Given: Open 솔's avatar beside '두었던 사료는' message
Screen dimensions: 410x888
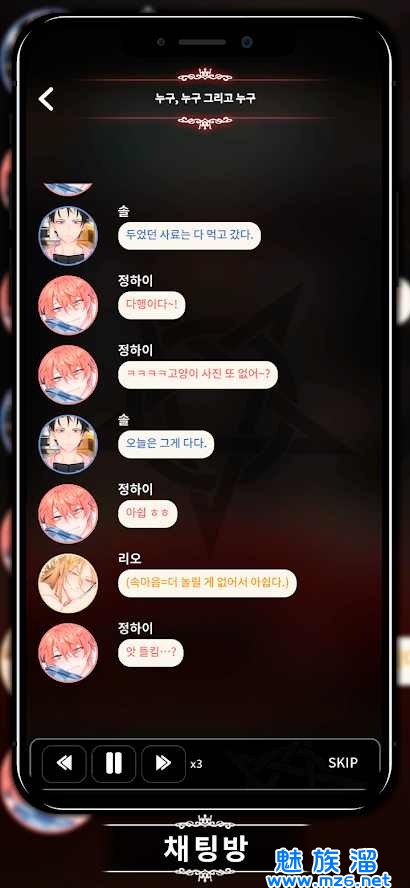Looking at the screenshot, I should click(x=68, y=236).
